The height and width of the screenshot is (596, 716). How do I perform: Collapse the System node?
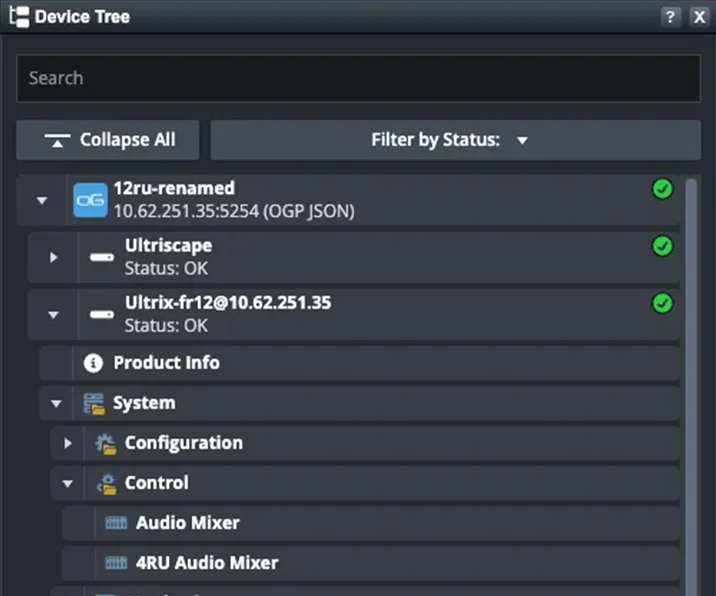tap(56, 403)
